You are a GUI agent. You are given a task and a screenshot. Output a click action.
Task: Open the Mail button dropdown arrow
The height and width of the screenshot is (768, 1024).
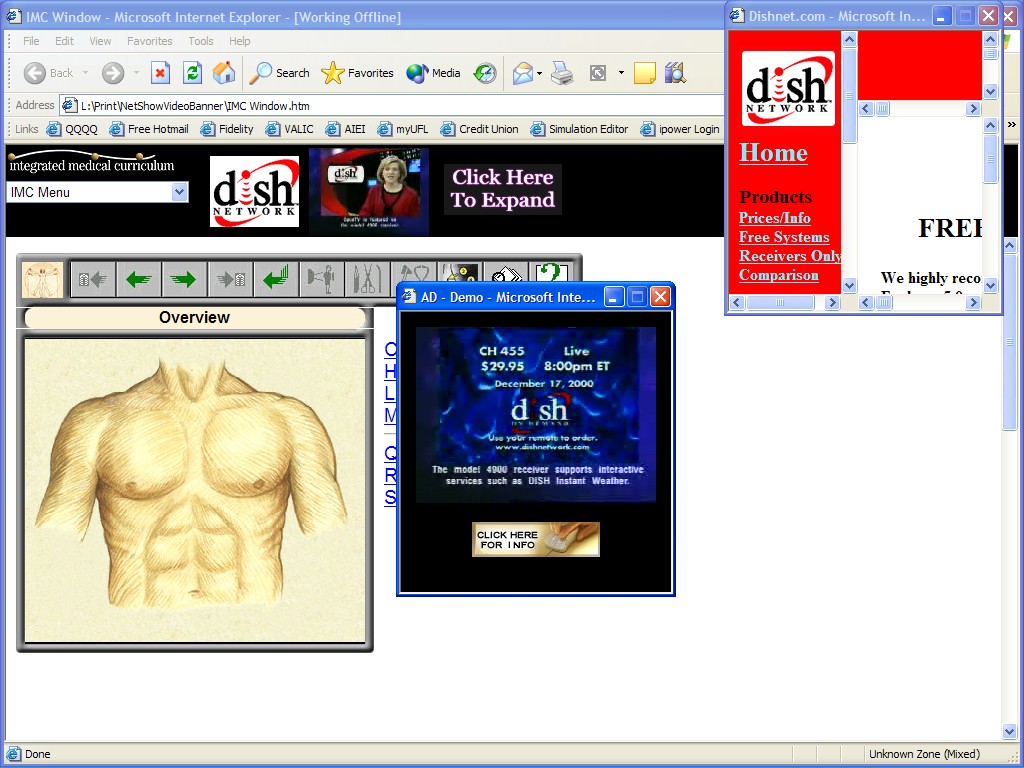tap(539, 73)
